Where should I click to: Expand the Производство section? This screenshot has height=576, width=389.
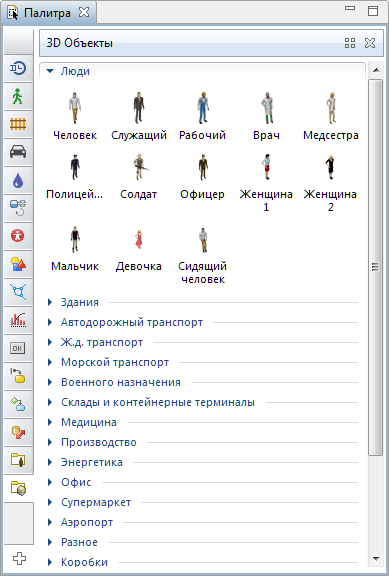[50, 442]
